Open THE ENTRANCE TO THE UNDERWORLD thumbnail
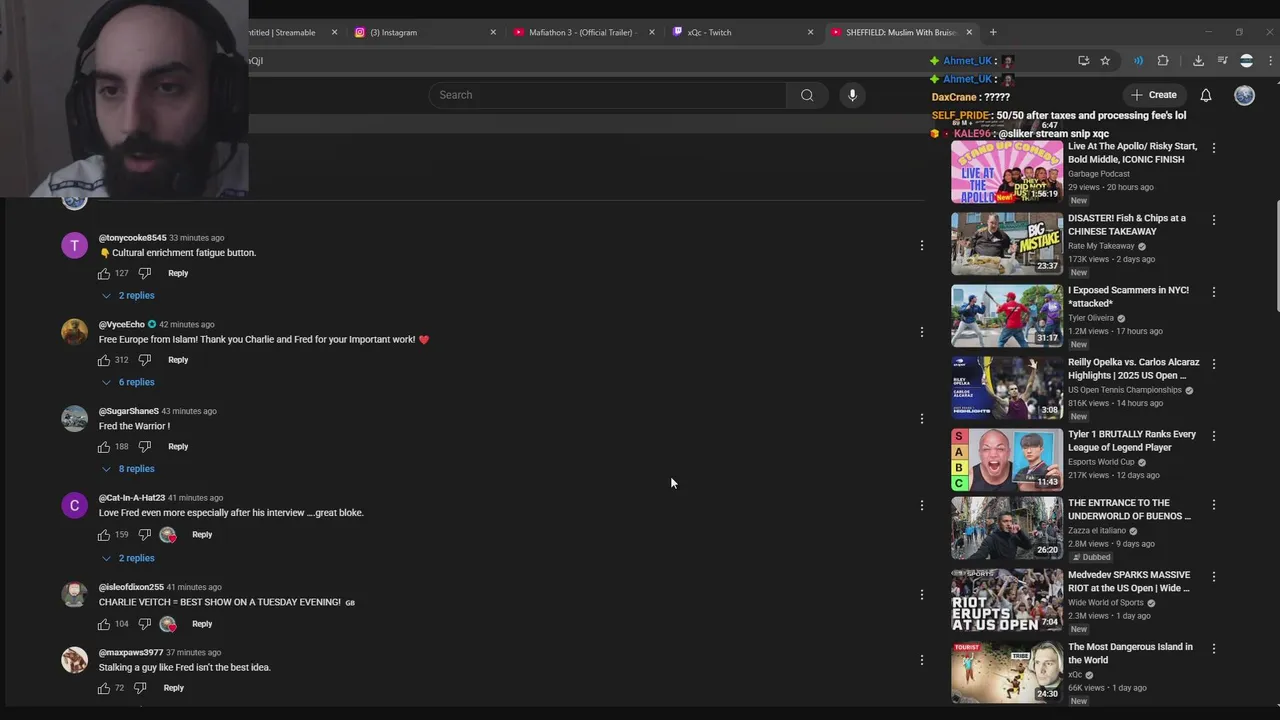 (x=1007, y=528)
